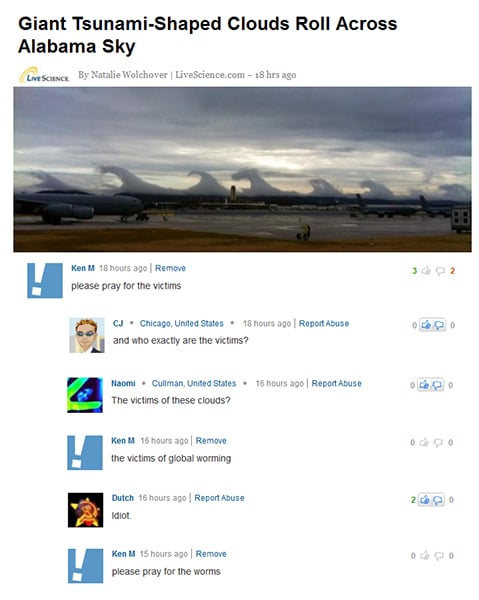Thumbs down Ken M's first comment
479x600 pixels.
440,271
